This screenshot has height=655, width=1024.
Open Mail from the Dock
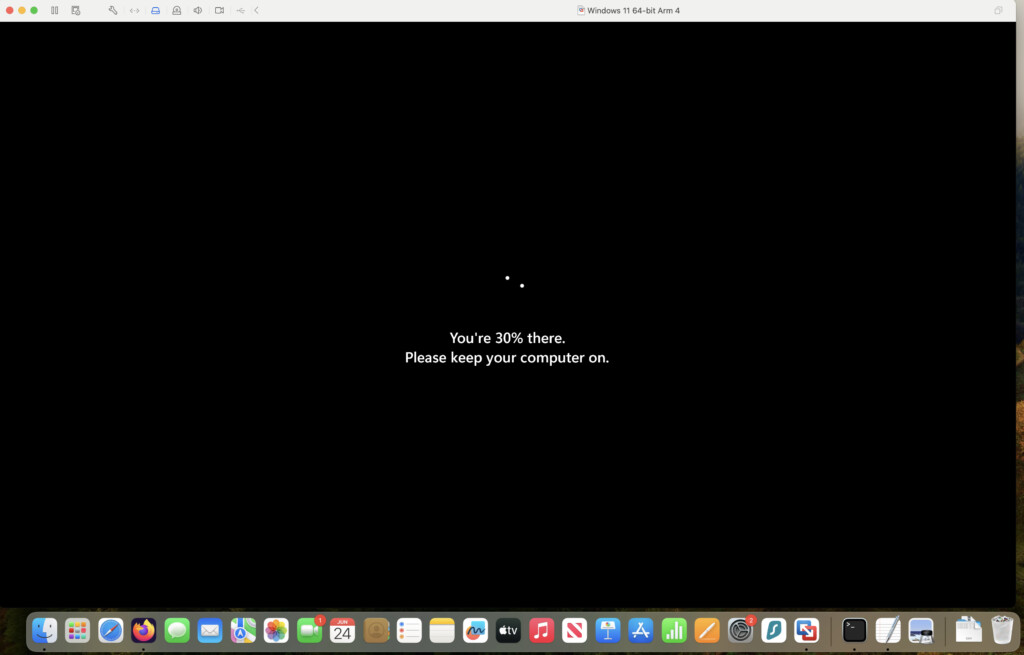click(x=210, y=630)
